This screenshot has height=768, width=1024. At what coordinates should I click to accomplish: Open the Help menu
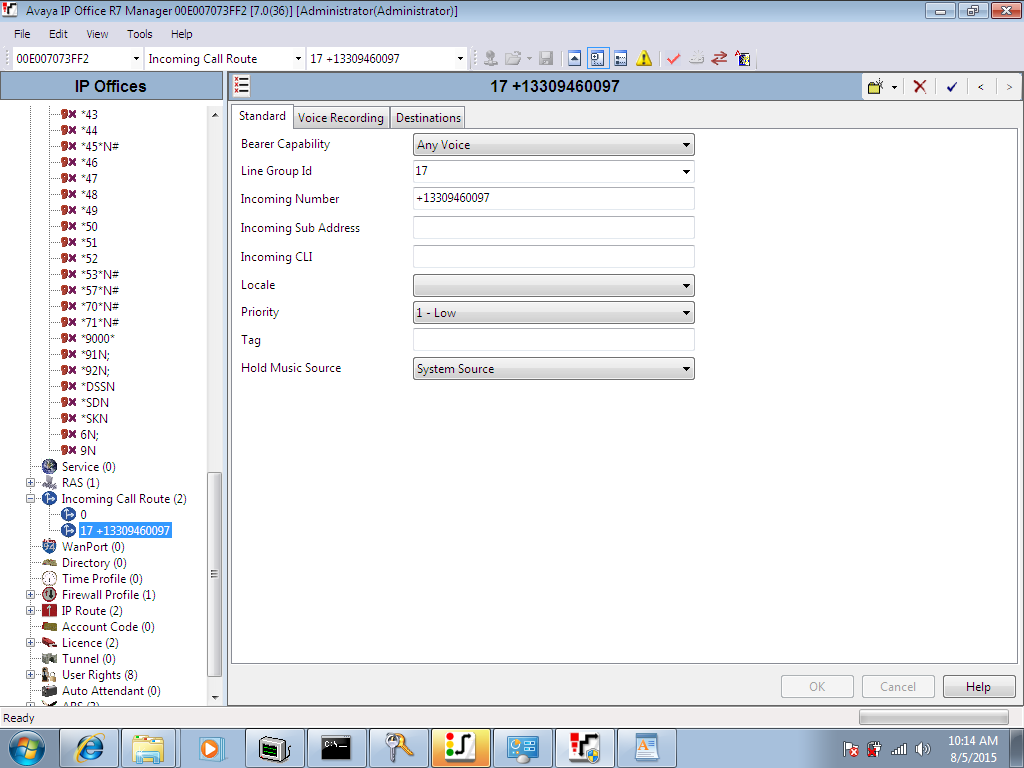(x=182, y=34)
